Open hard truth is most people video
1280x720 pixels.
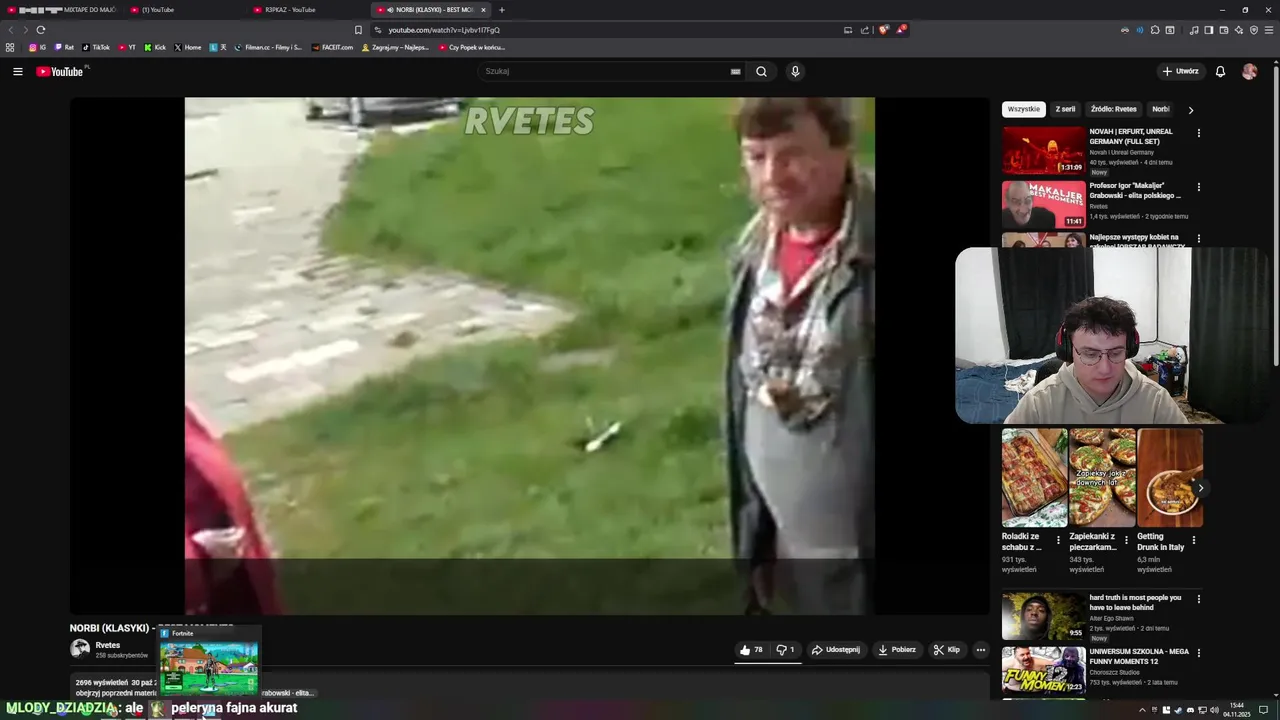click(x=1043, y=616)
